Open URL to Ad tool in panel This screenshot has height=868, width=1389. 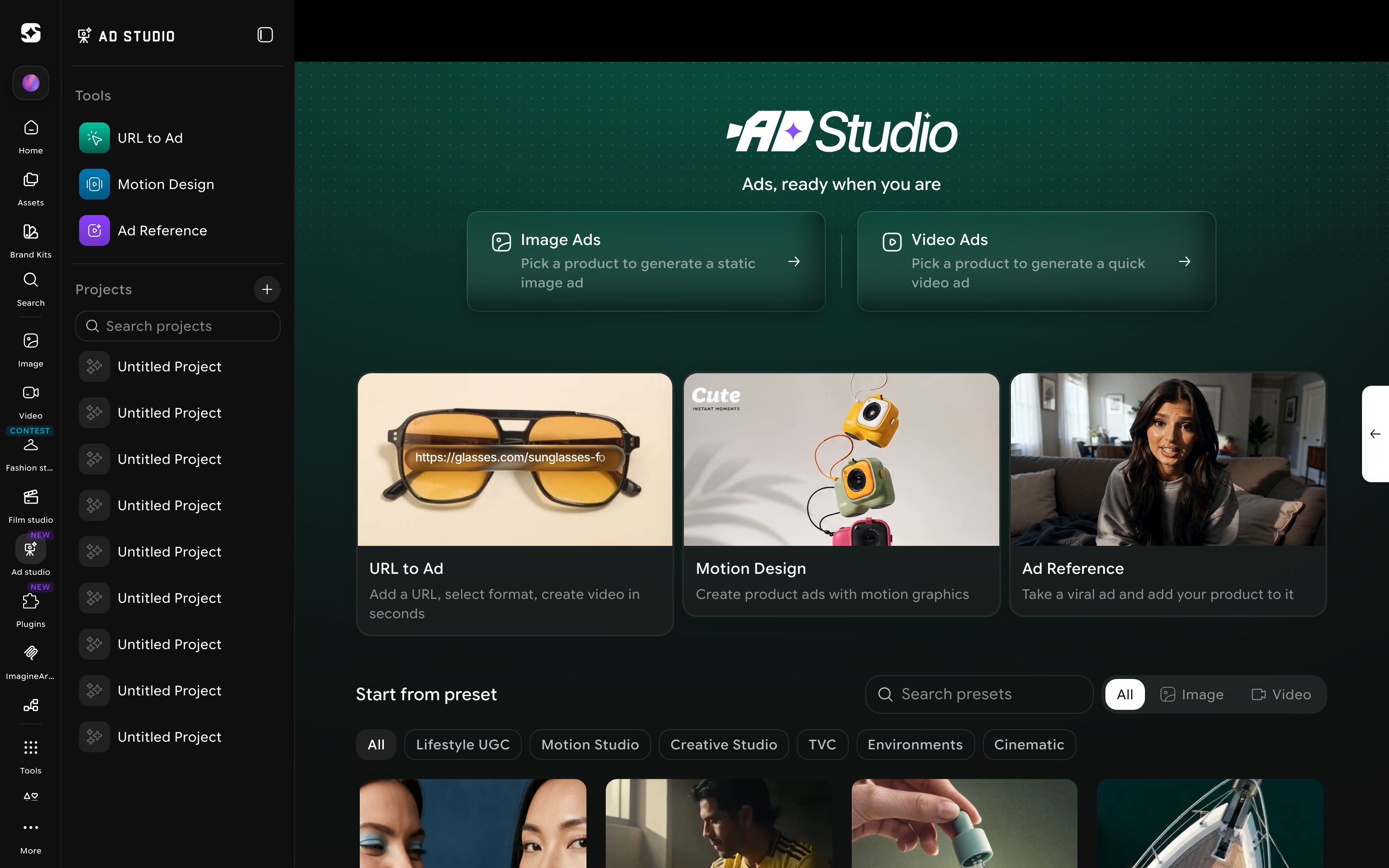point(178,138)
